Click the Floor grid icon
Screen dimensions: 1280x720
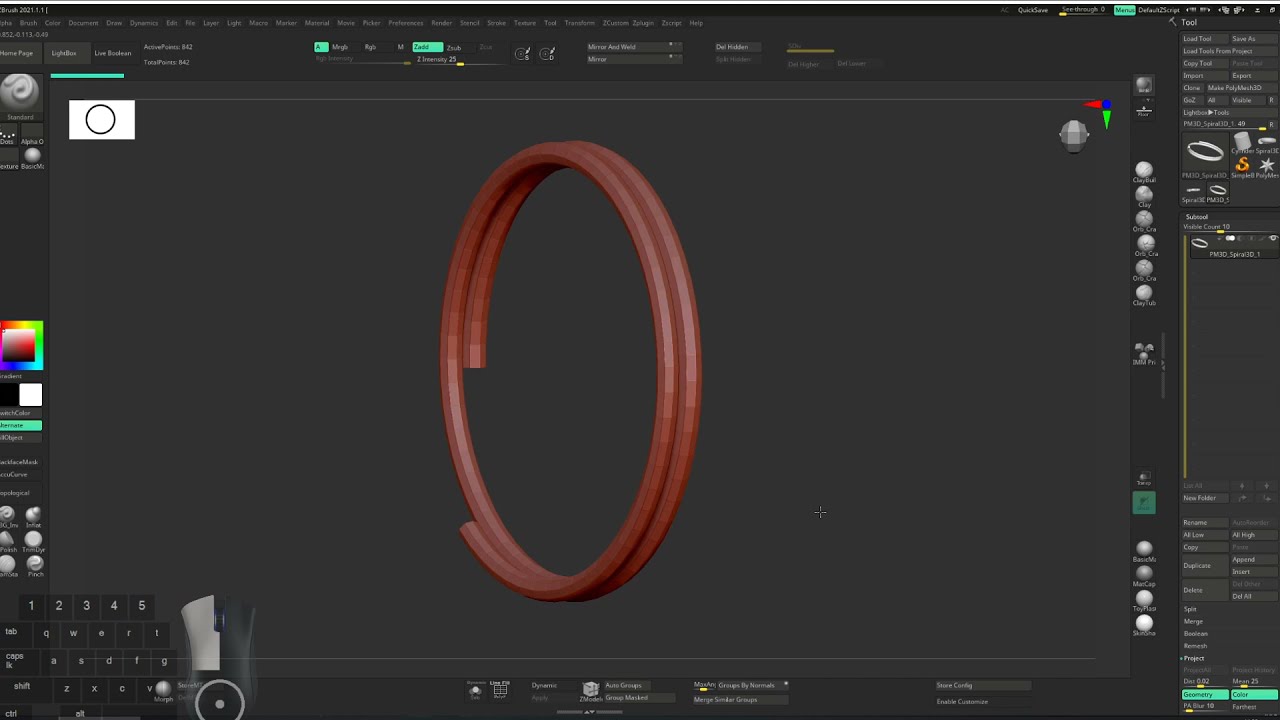(x=1144, y=109)
